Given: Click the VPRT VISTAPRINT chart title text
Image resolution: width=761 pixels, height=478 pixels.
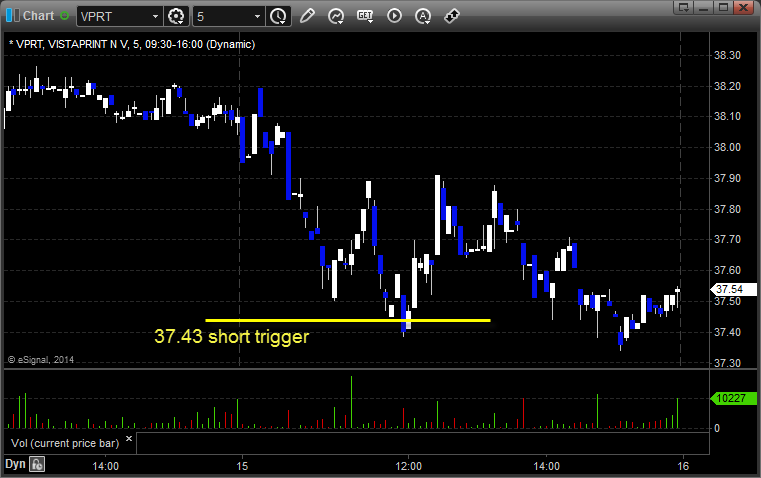Looking at the screenshot, I should coord(132,44).
